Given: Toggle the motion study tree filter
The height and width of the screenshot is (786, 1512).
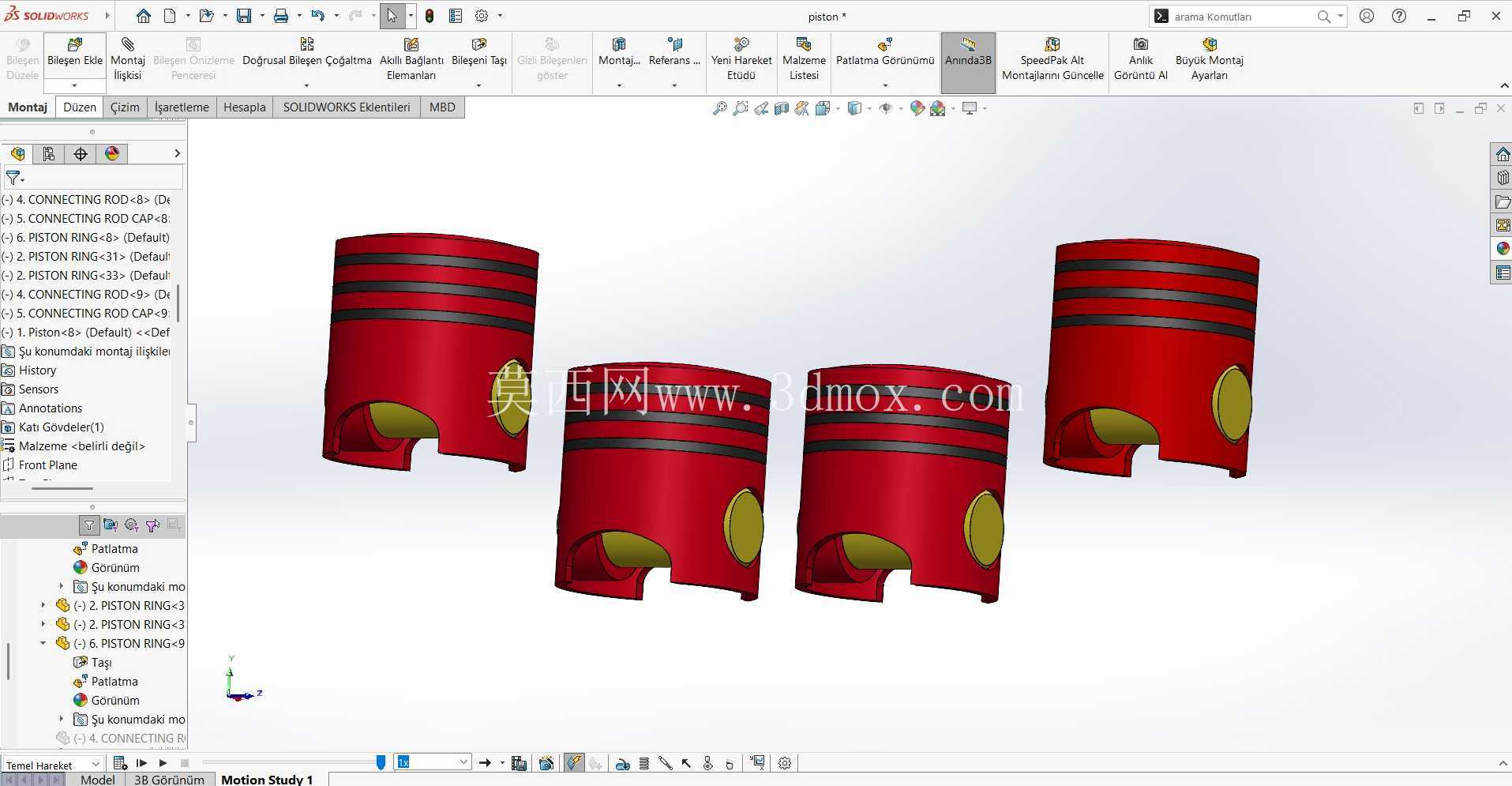Looking at the screenshot, I should tap(89, 525).
